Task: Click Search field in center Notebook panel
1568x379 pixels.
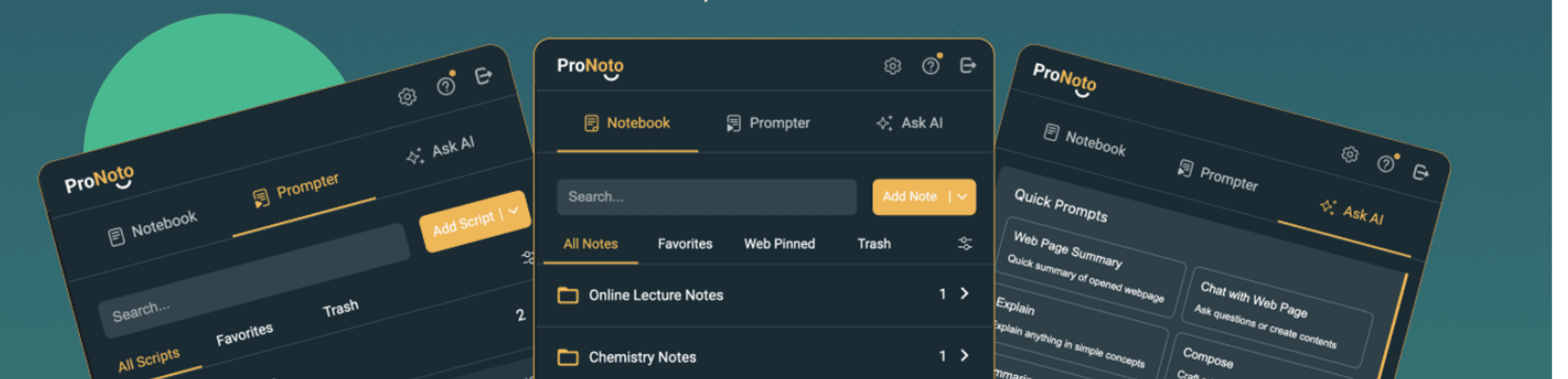Action: pos(706,197)
